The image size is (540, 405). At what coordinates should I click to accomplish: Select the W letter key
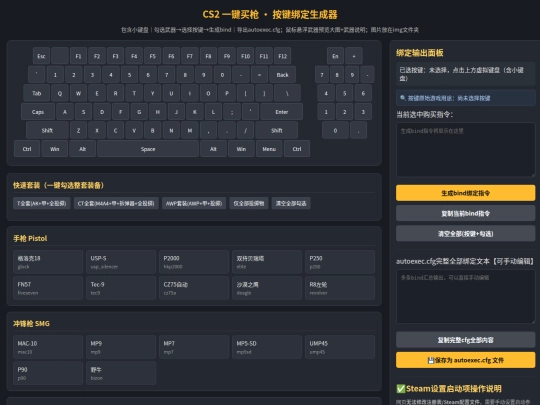[79, 93]
